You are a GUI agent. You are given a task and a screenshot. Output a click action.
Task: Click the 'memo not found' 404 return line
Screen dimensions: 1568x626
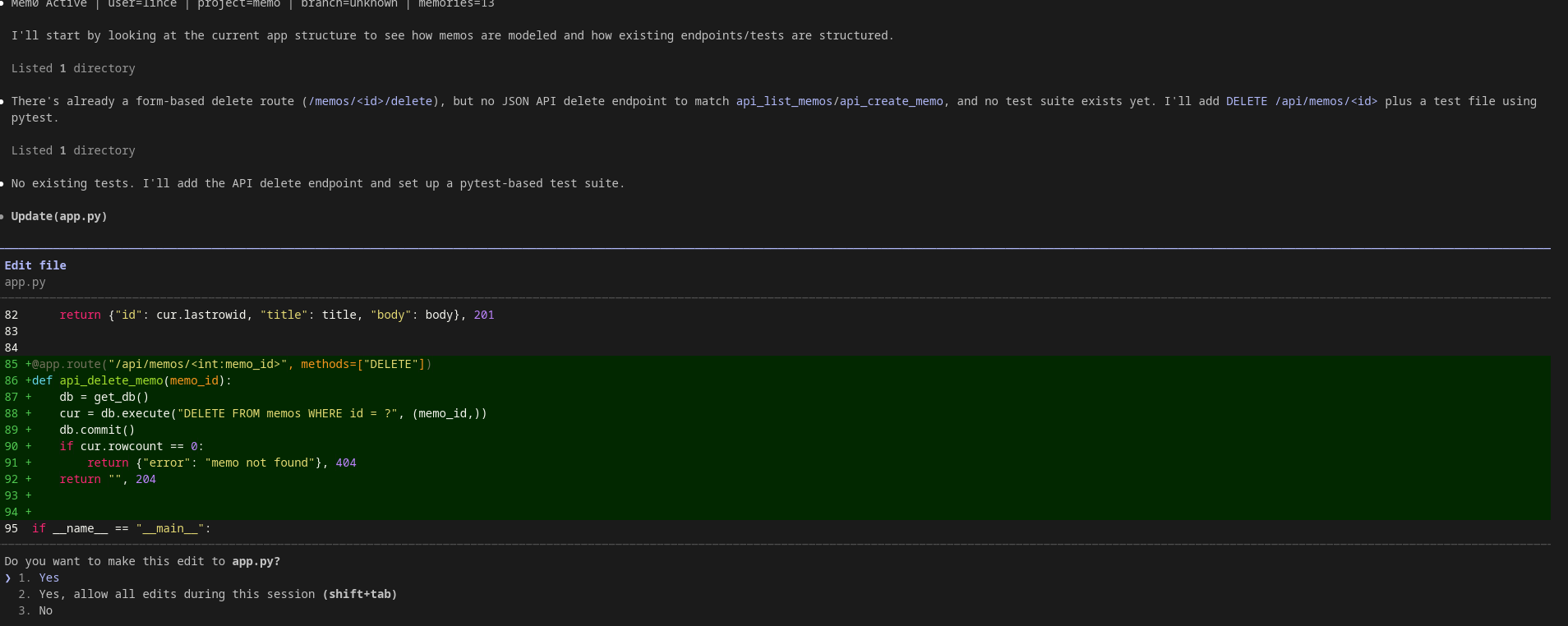222,463
